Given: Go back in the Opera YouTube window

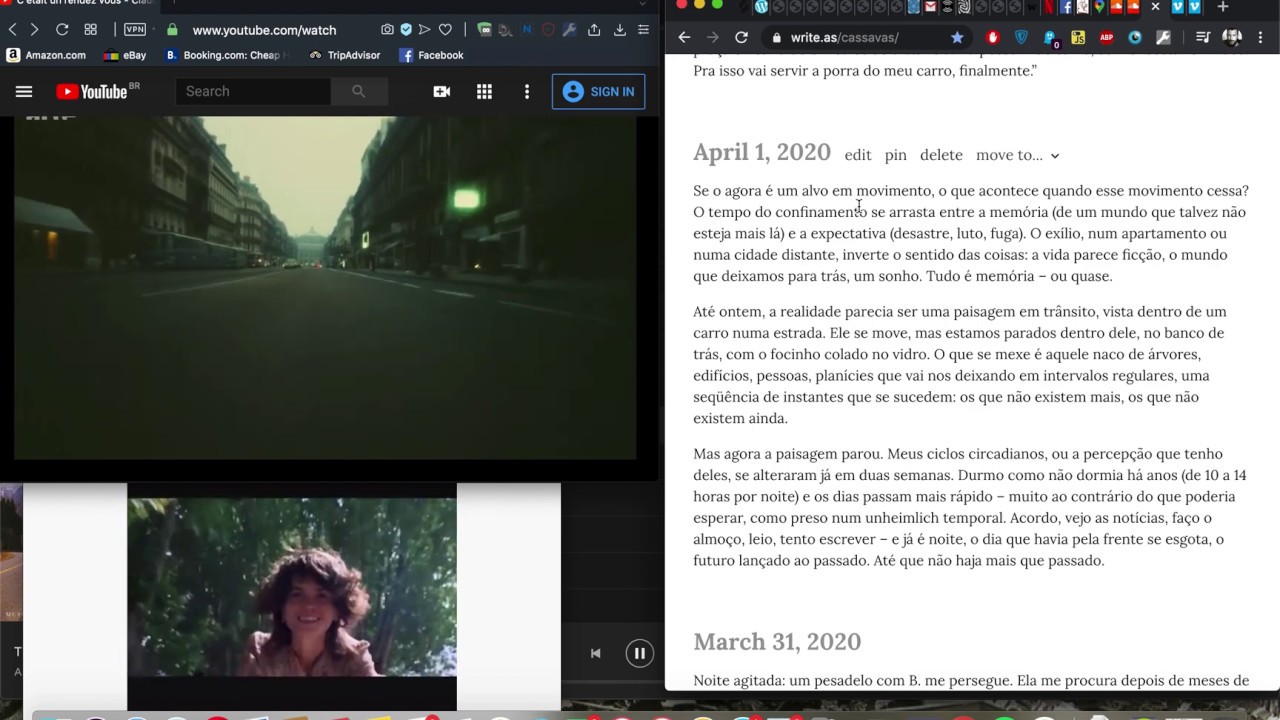Looking at the screenshot, I should [x=13, y=30].
